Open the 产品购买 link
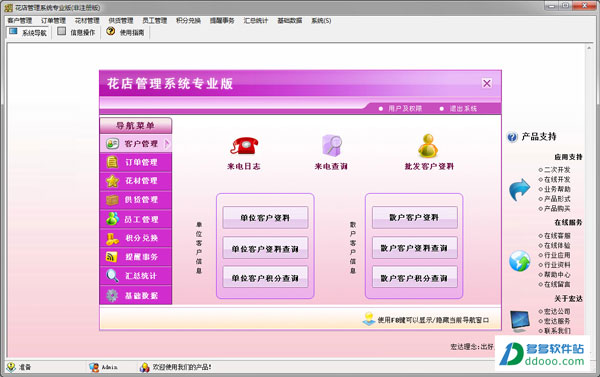 tap(557, 209)
